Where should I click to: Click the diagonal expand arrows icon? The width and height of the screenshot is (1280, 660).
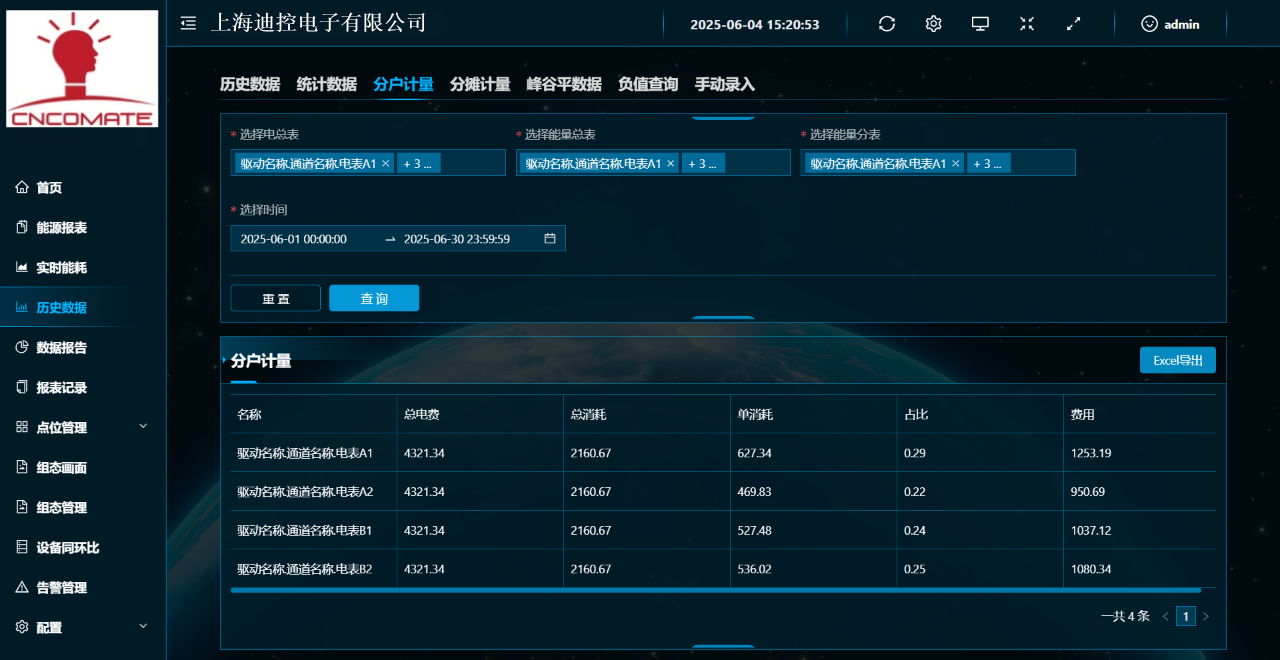click(1073, 24)
